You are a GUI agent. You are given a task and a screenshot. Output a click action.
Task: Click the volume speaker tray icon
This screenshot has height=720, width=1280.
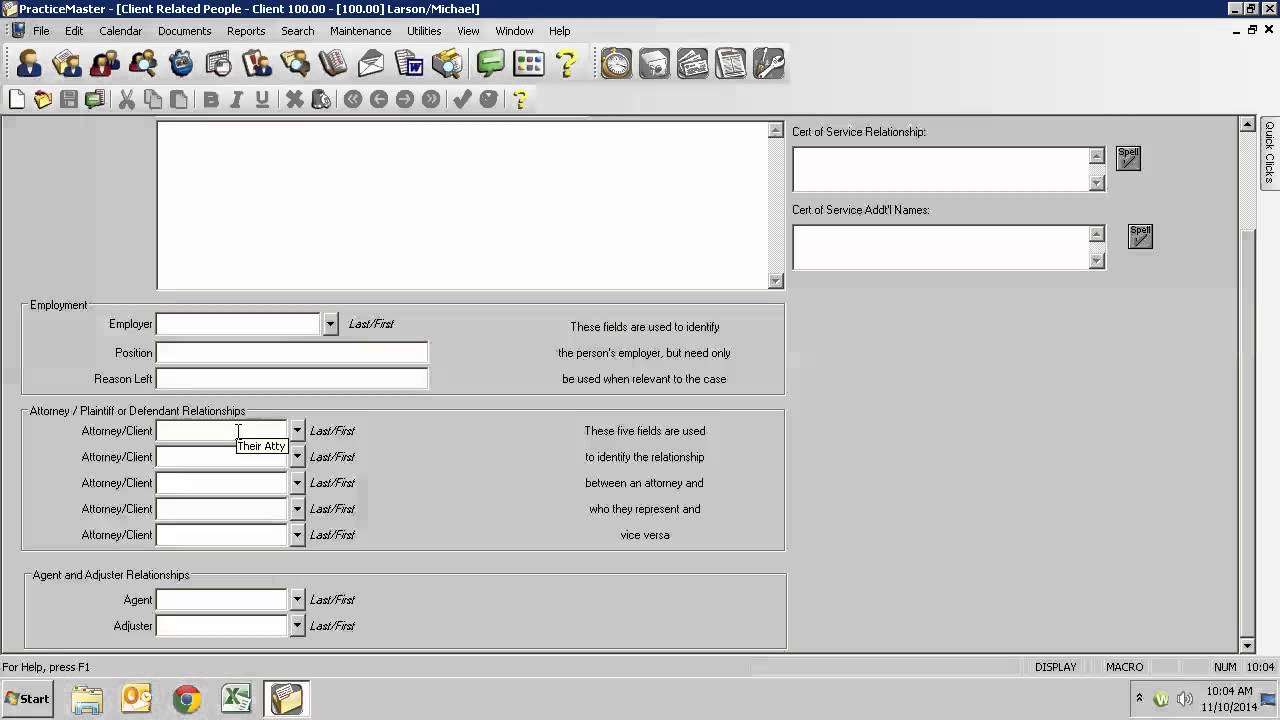coord(1185,699)
